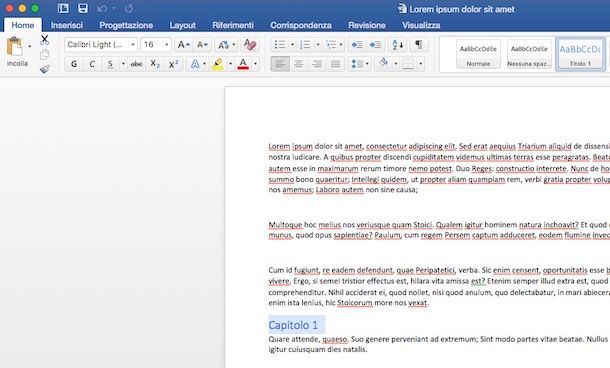This screenshot has height=368, width=610.
Task: Toggle italic C formatting
Action: [x=92, y=64]
